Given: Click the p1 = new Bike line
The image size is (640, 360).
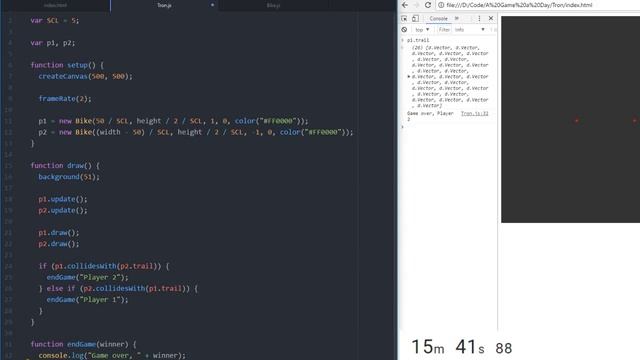Looking at the screenshot, I should pos(173,121).
